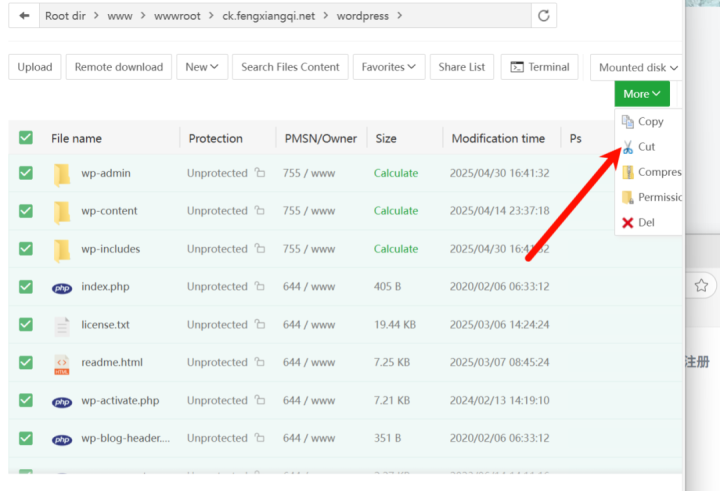Viewport: 720px width, 491px height.
Task: Click the wp-includes folder icon
Action: pyautogui.click(x=62, y=250)
